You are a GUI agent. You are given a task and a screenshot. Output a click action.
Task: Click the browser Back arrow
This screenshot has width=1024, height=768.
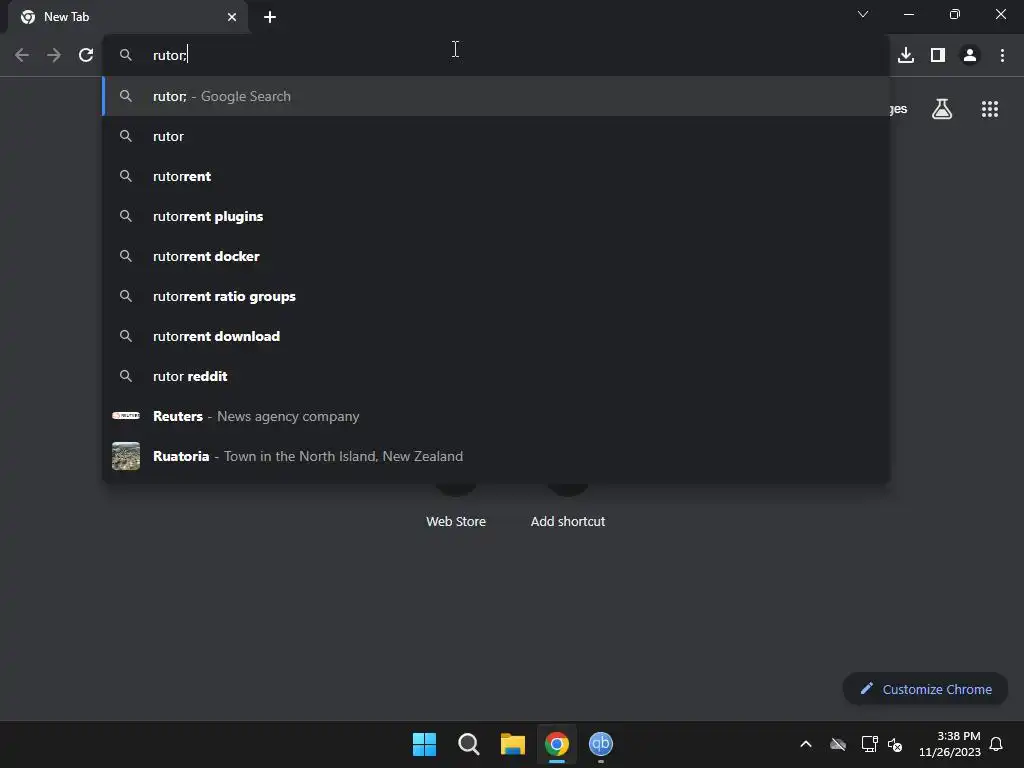pyautogui.click(x=22, y=56)
